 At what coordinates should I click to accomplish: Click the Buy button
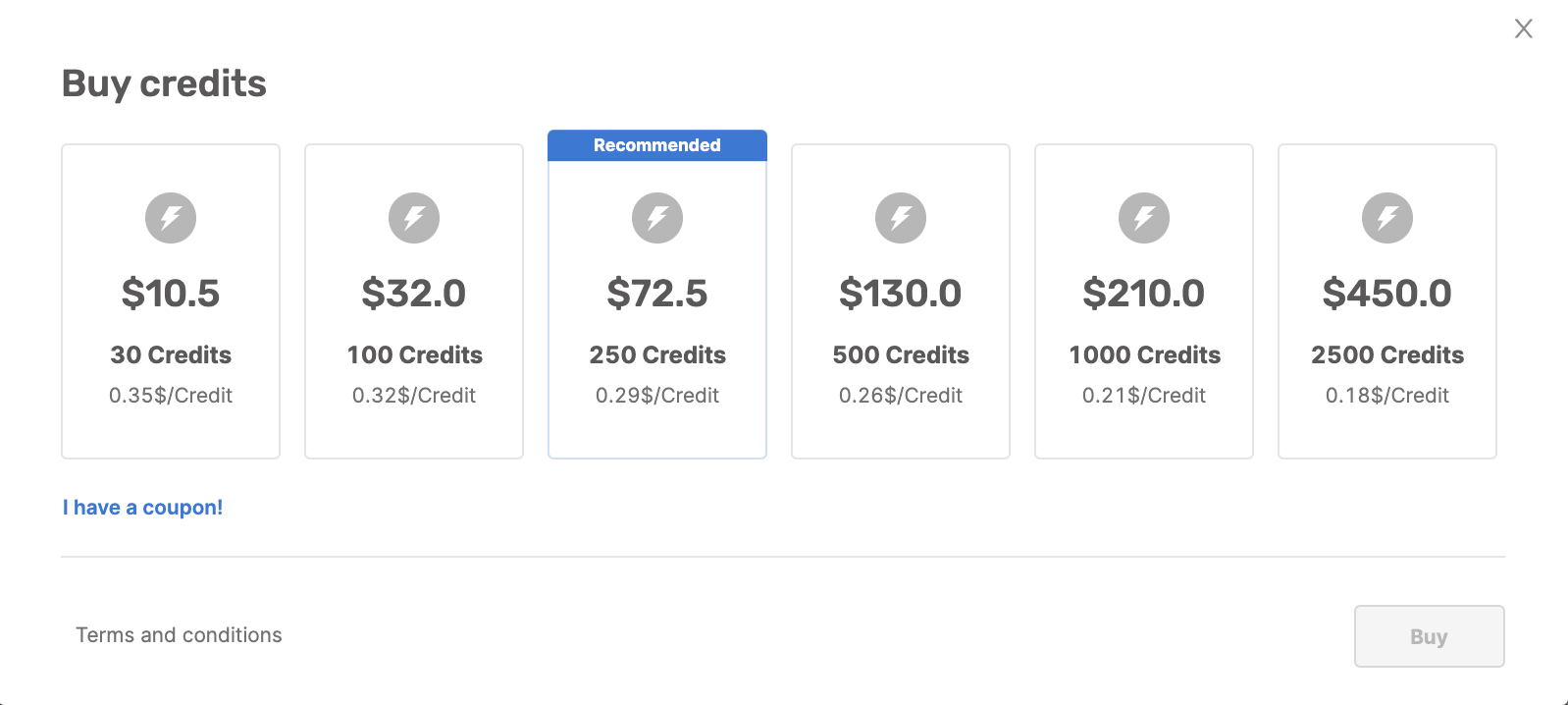point(1430,636)
